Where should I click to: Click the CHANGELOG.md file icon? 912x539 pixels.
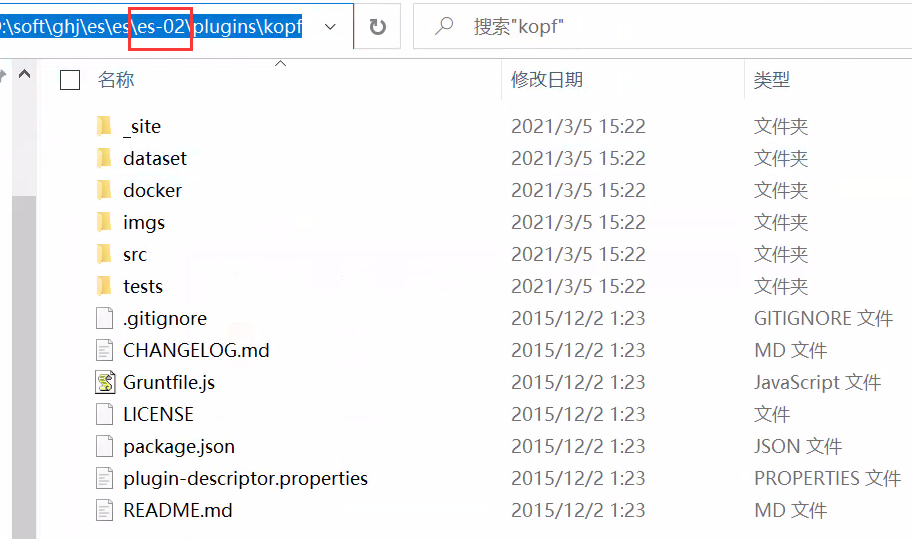[104, 350]
